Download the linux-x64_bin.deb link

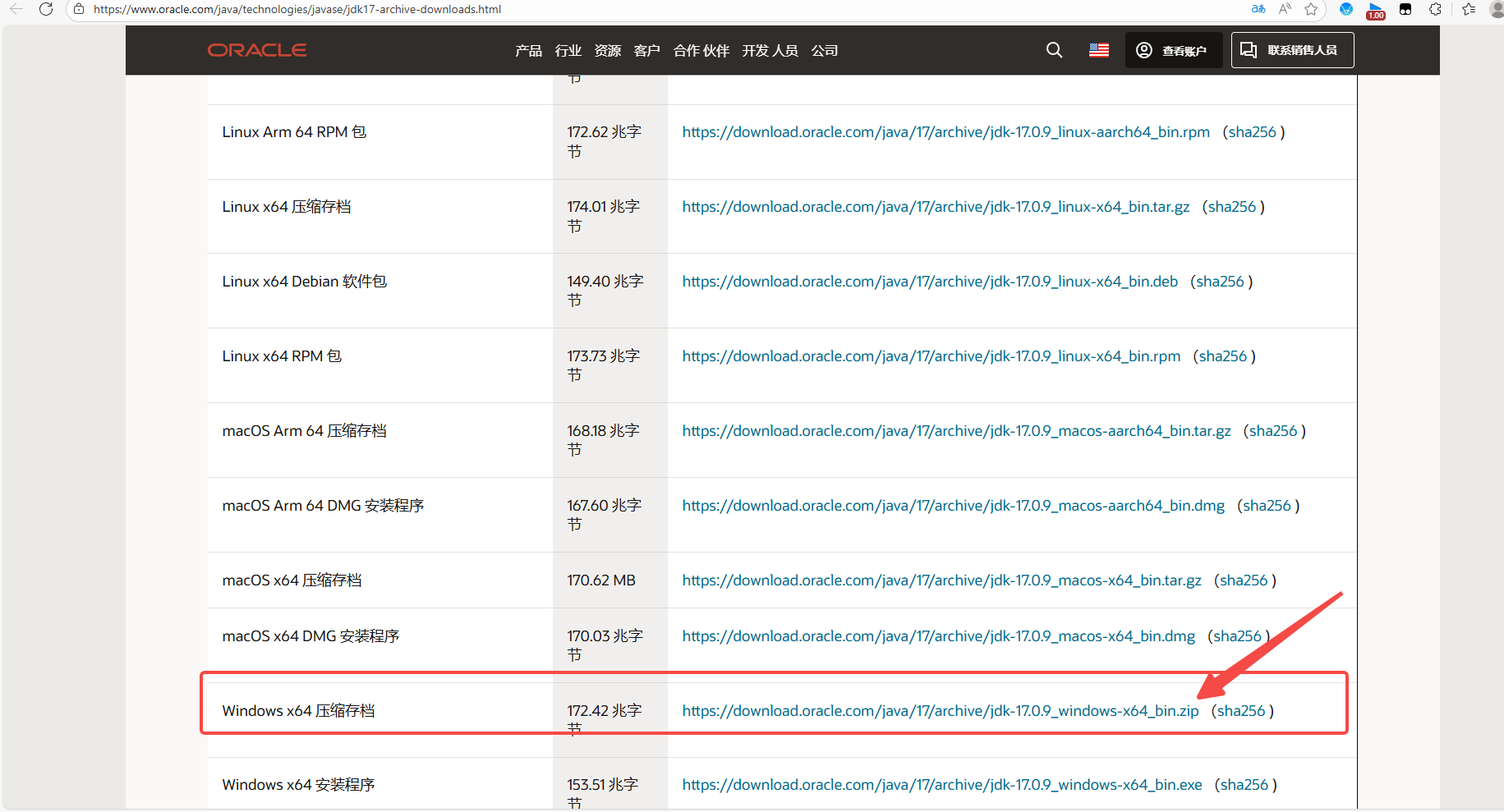(x=930, y=282)
